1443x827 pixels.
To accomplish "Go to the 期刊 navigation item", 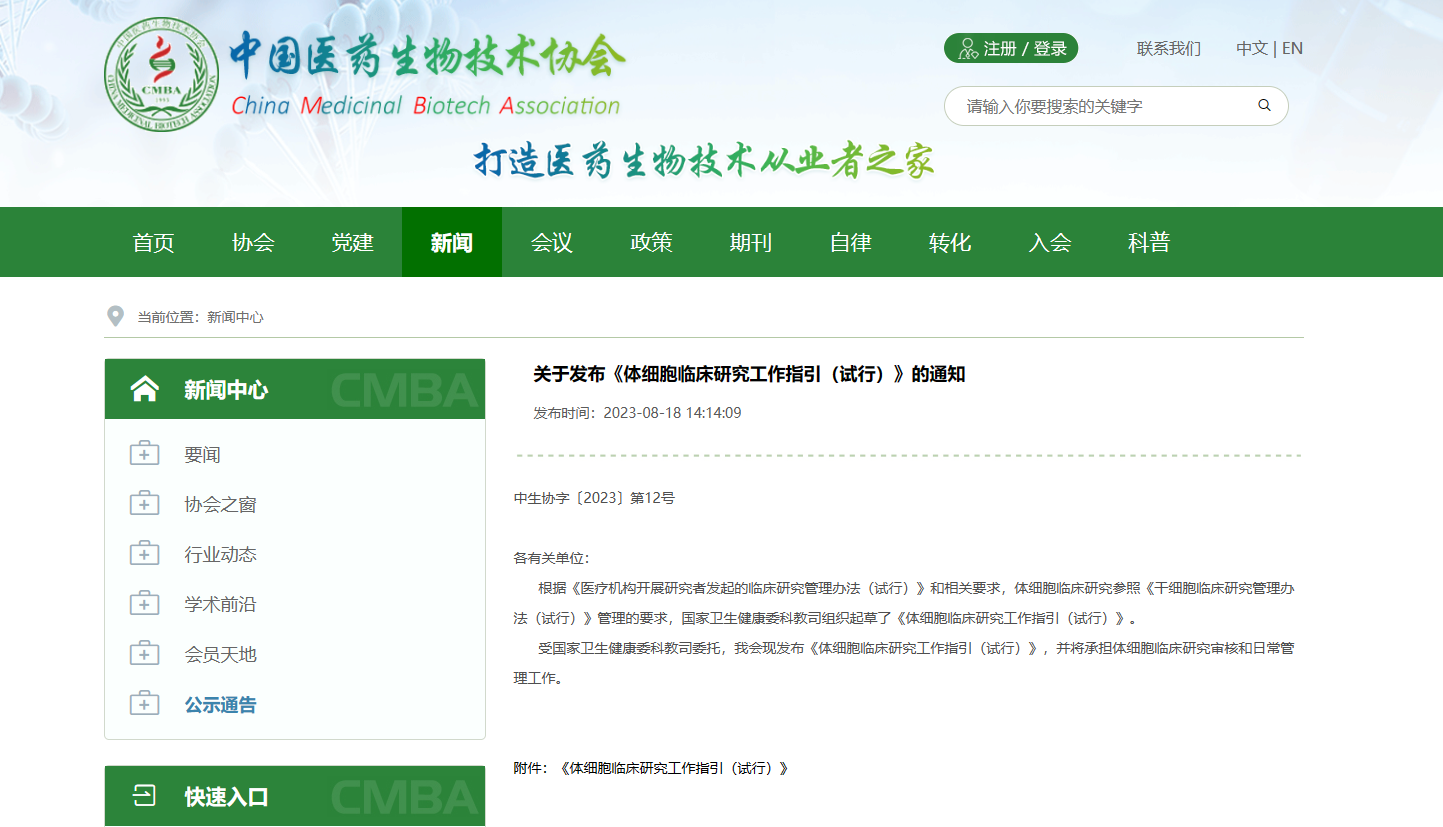I will pos(750,242).
